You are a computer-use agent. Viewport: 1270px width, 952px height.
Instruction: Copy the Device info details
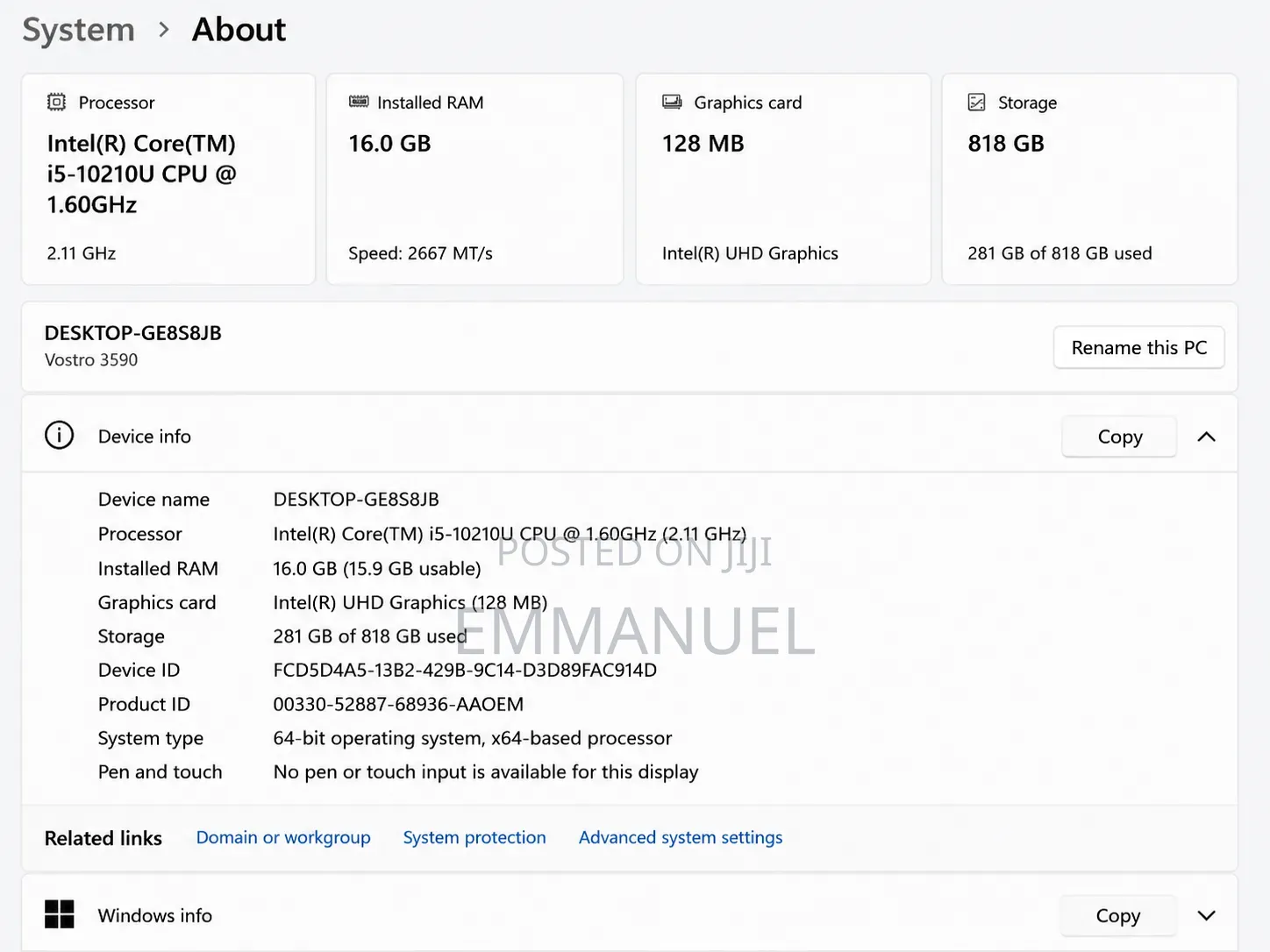coord(1119,437)
